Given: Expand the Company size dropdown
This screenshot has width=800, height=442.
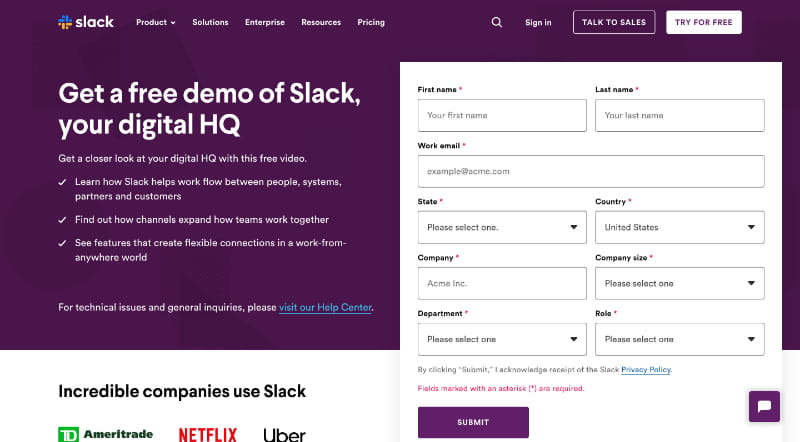Looking at the screenshot, I should [x=679, y=283].
